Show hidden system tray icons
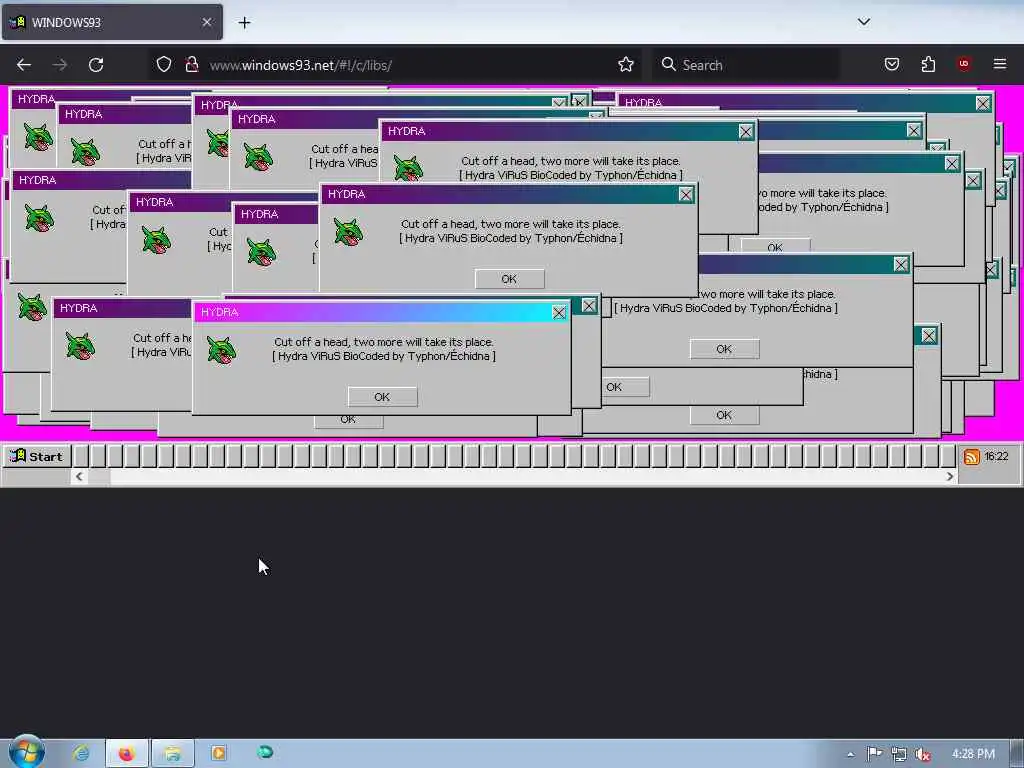The width and height of the screenshot is (1024, 768). (850, 754)
